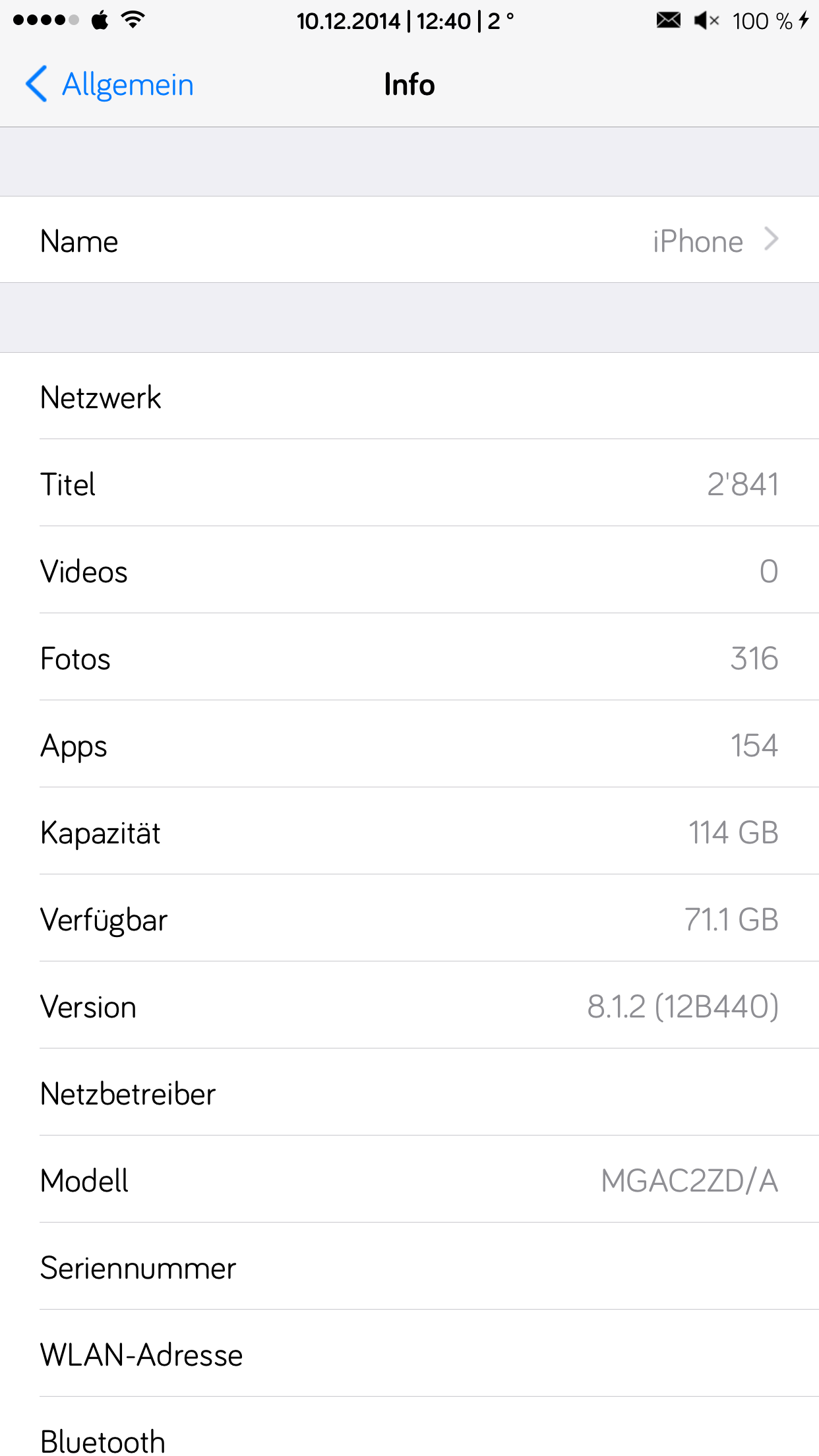819x1456 pixels.
Task: Tap the blue back chevron icon
Action: coord(37,84)
